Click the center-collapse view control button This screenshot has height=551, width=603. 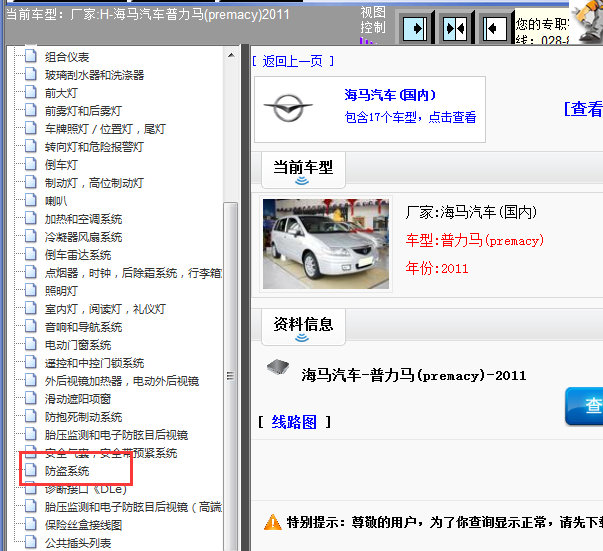(x=455, y=28)
